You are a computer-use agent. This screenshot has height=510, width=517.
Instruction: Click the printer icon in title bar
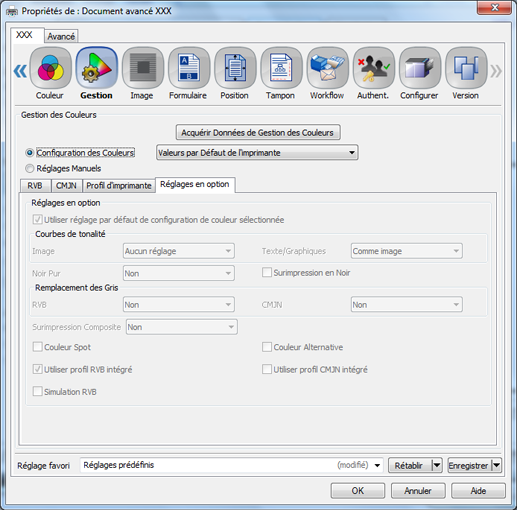12,11
